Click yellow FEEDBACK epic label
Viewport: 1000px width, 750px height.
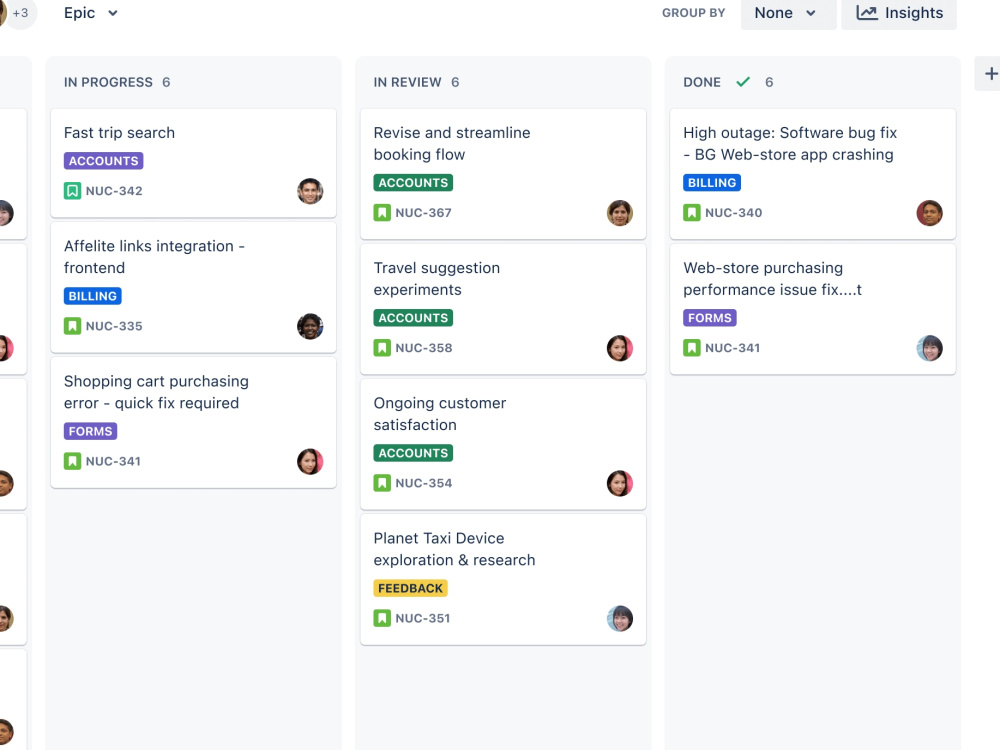click(410, 588)
